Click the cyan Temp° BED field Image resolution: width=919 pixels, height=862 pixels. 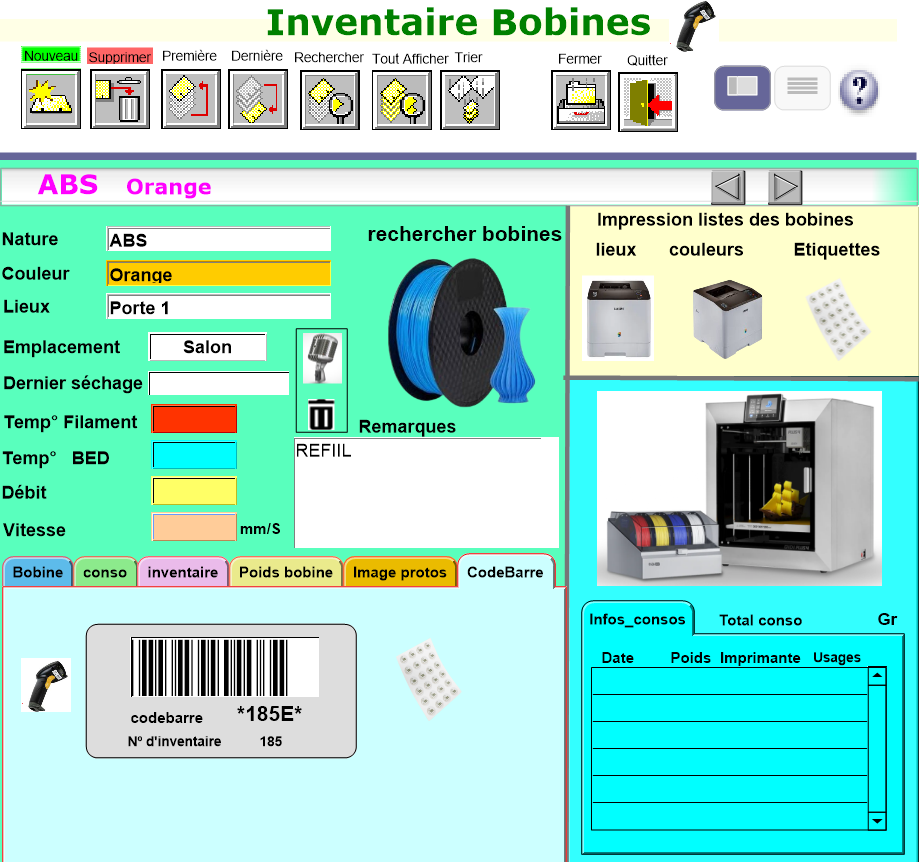(x=194, y=455)
